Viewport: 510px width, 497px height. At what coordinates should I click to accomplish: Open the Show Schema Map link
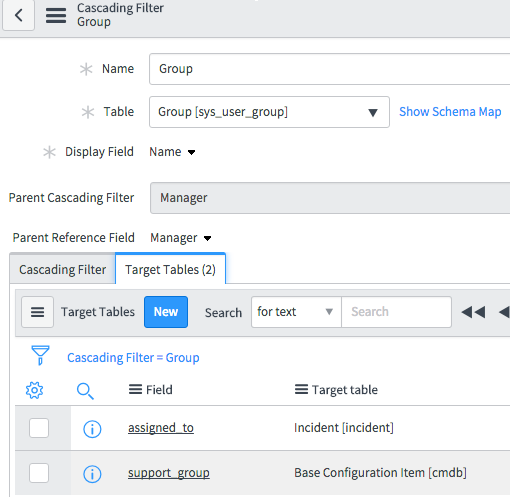[x=450, y=112]
